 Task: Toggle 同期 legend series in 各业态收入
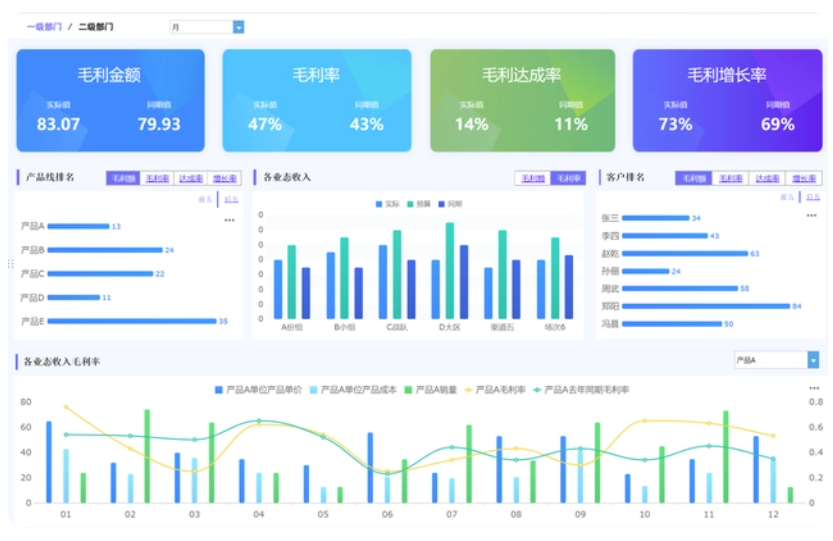[450, 204]
